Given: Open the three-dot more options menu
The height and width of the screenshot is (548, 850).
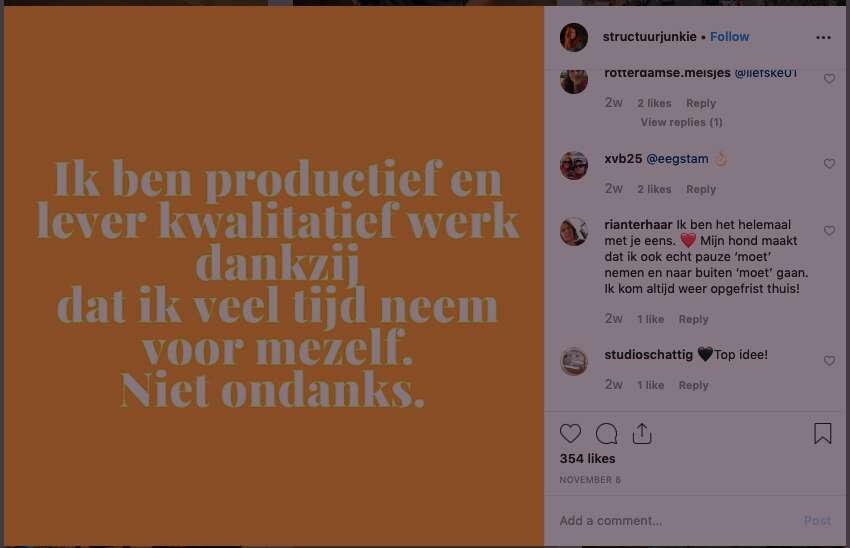Looking at the screenshot, I should coord(823,37).
